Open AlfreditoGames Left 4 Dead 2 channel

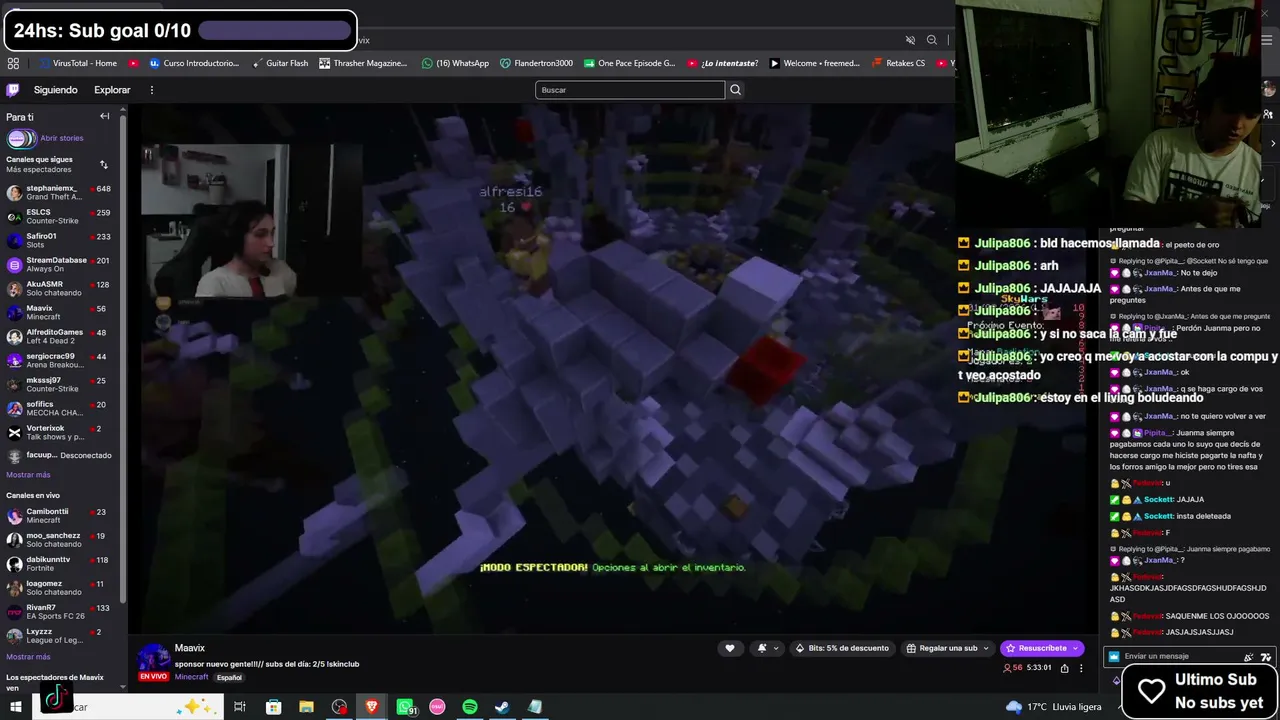point(62,336)
